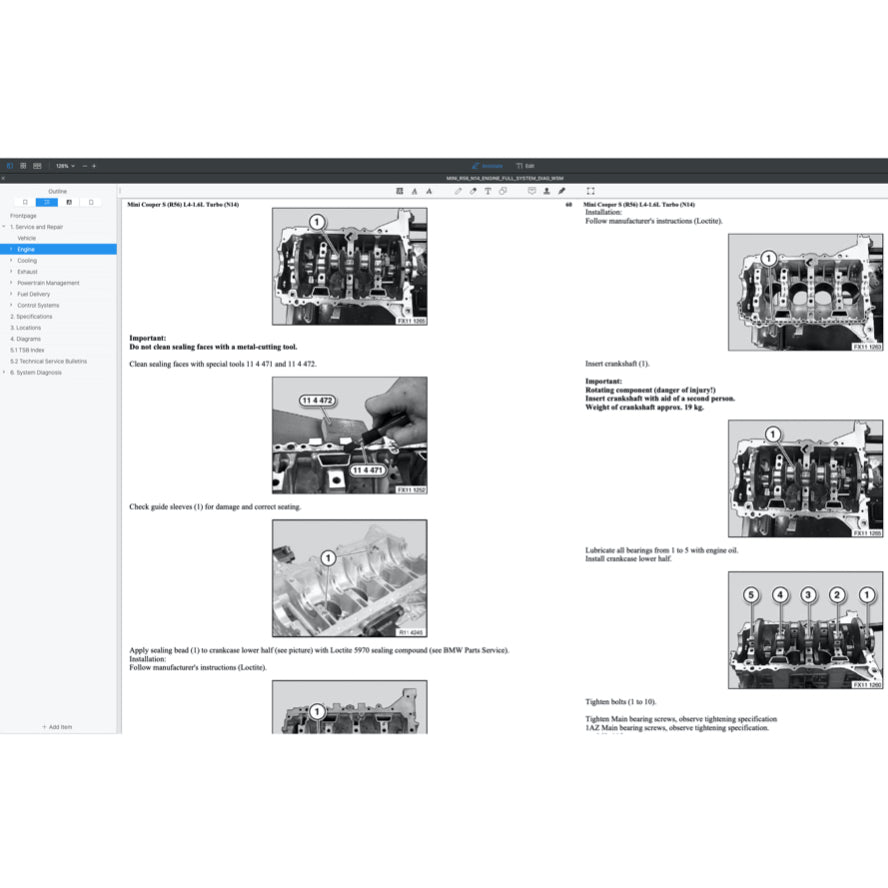This screenshot has height=888, width=888.
Task: Click the selection rectangle crop icon
Action: 591,190
